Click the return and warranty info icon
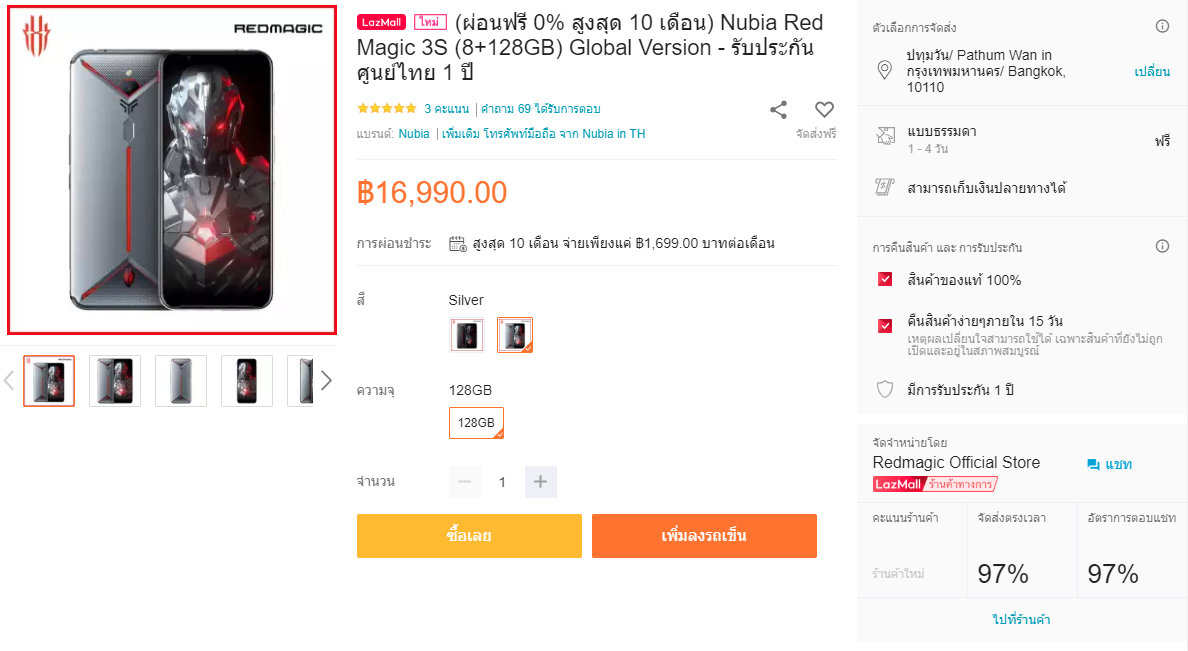This screenshot has height=651, width=1188. coord(1162,246)
